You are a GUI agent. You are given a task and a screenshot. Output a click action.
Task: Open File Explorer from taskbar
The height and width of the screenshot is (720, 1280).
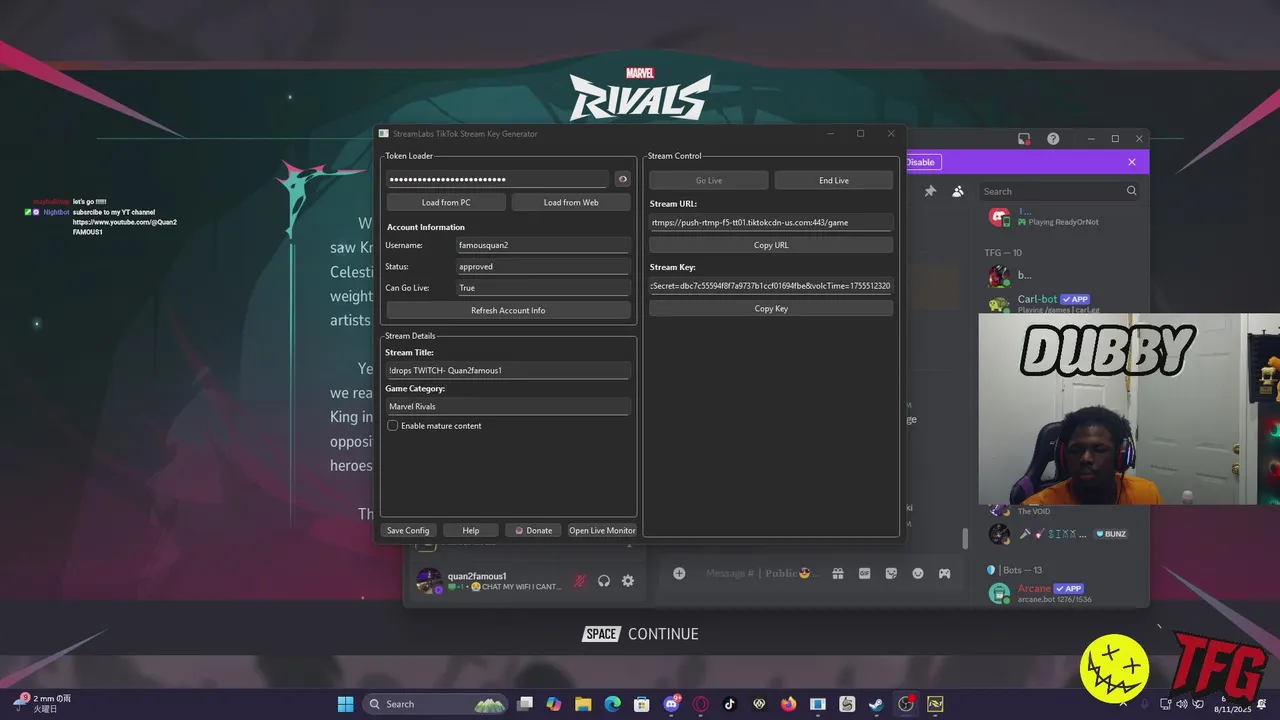pyautogui.click(x=583, y=704)
